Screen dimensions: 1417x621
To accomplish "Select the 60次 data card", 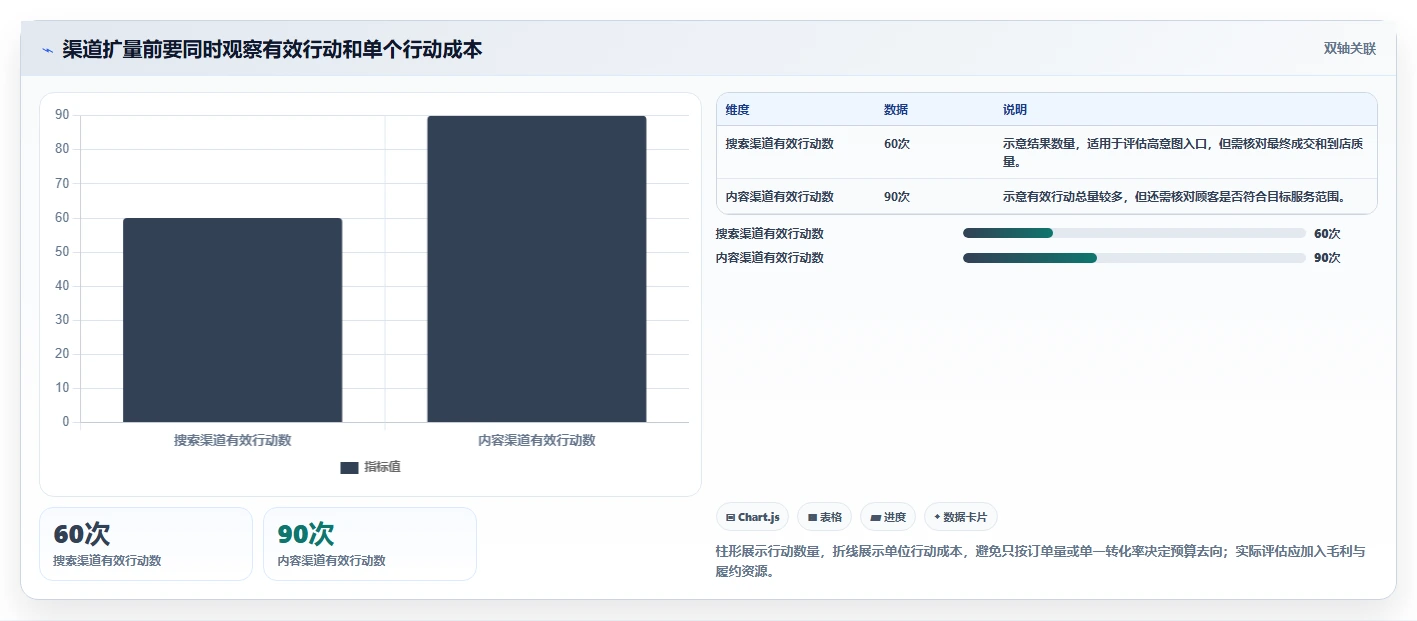I will coord(146,544).
